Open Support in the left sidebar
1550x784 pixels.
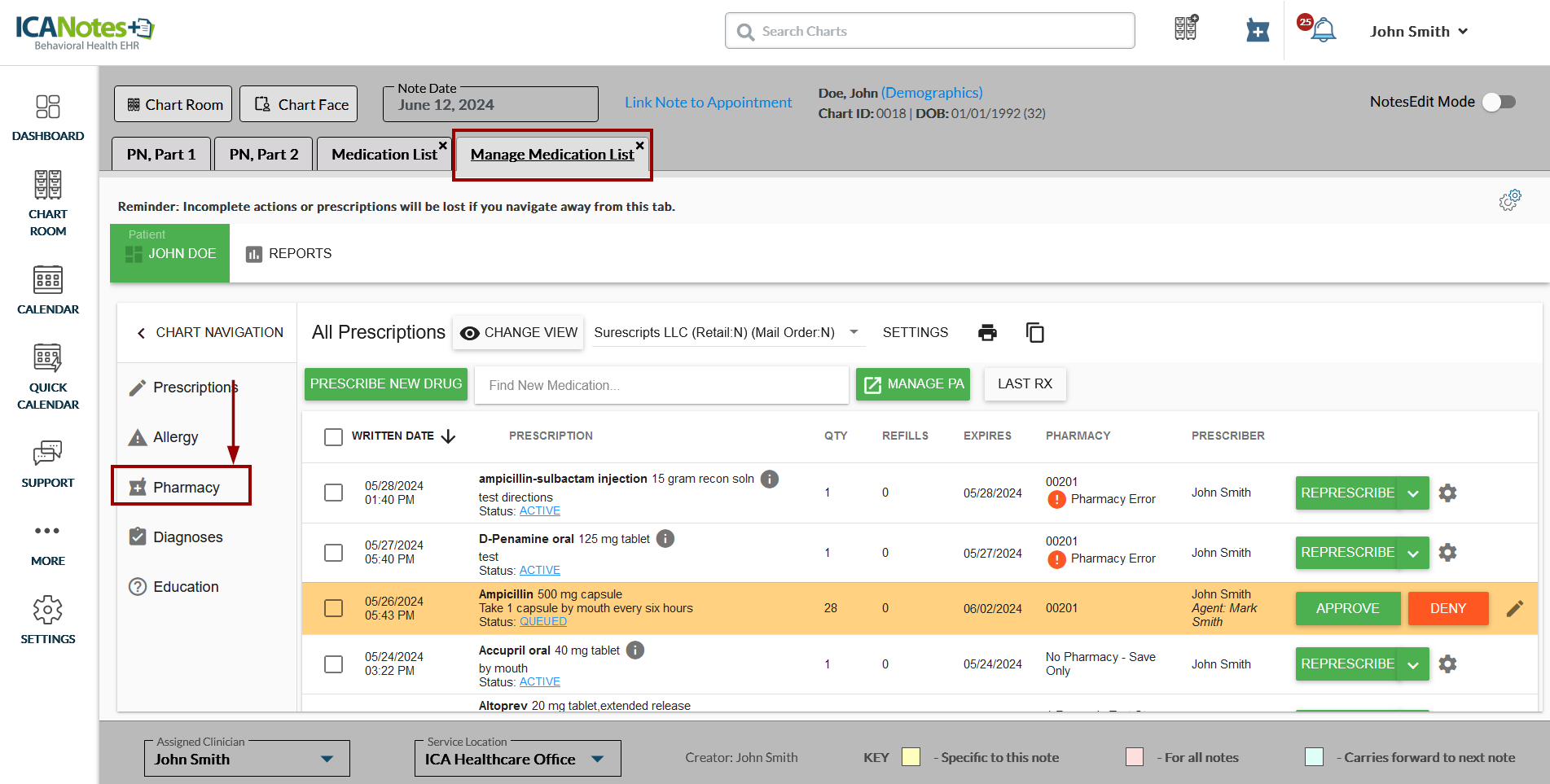click(x=48, y=464)
